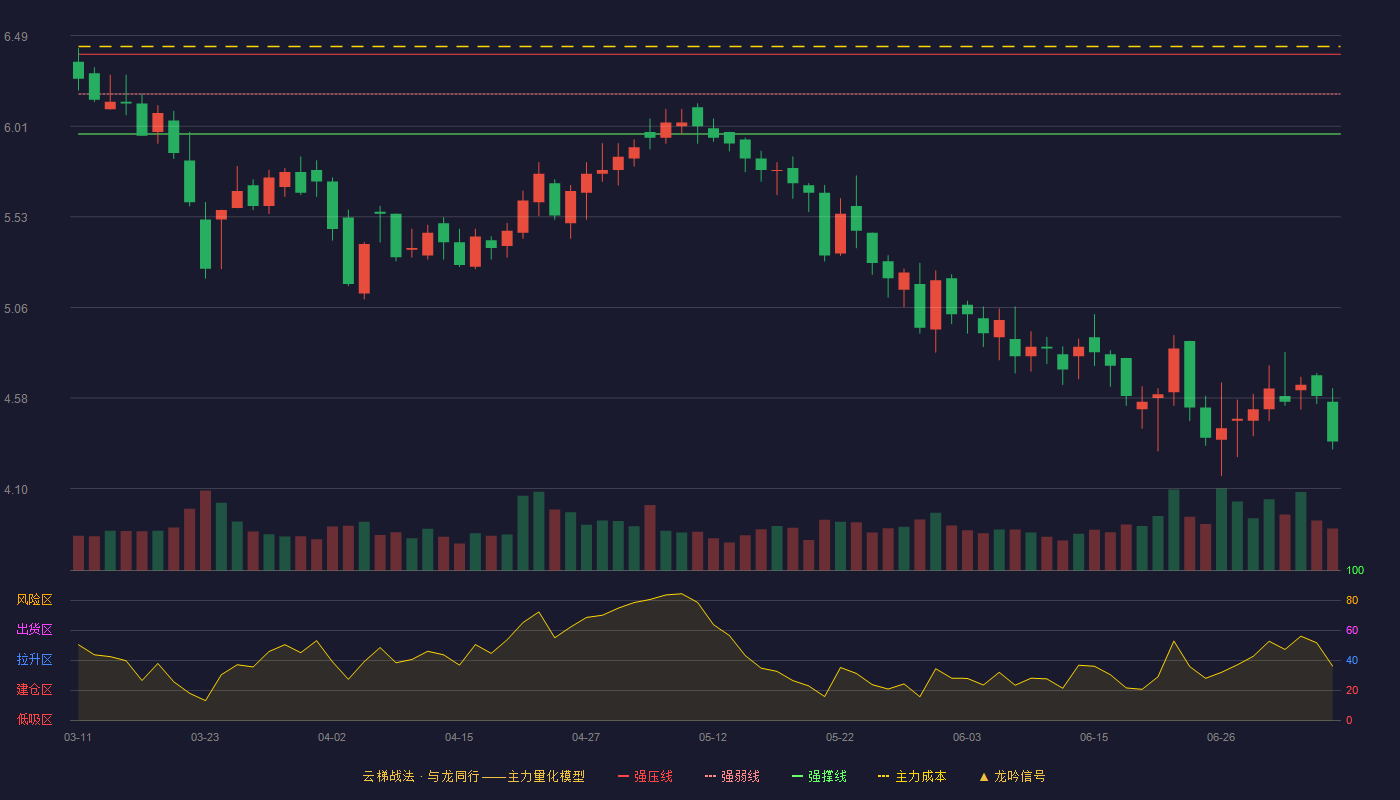
Task: Select the 06-26 date axis label
Action: point(1221,737)
